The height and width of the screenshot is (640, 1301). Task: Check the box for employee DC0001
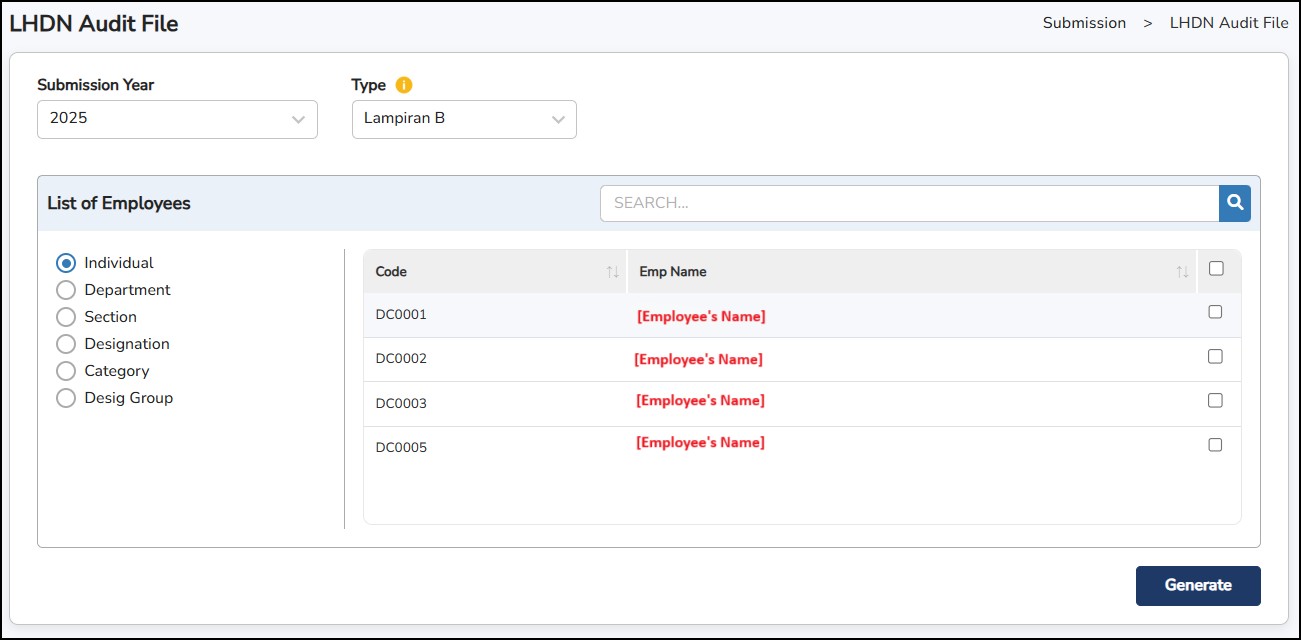pyautogui.click(x=1215, y=312)
